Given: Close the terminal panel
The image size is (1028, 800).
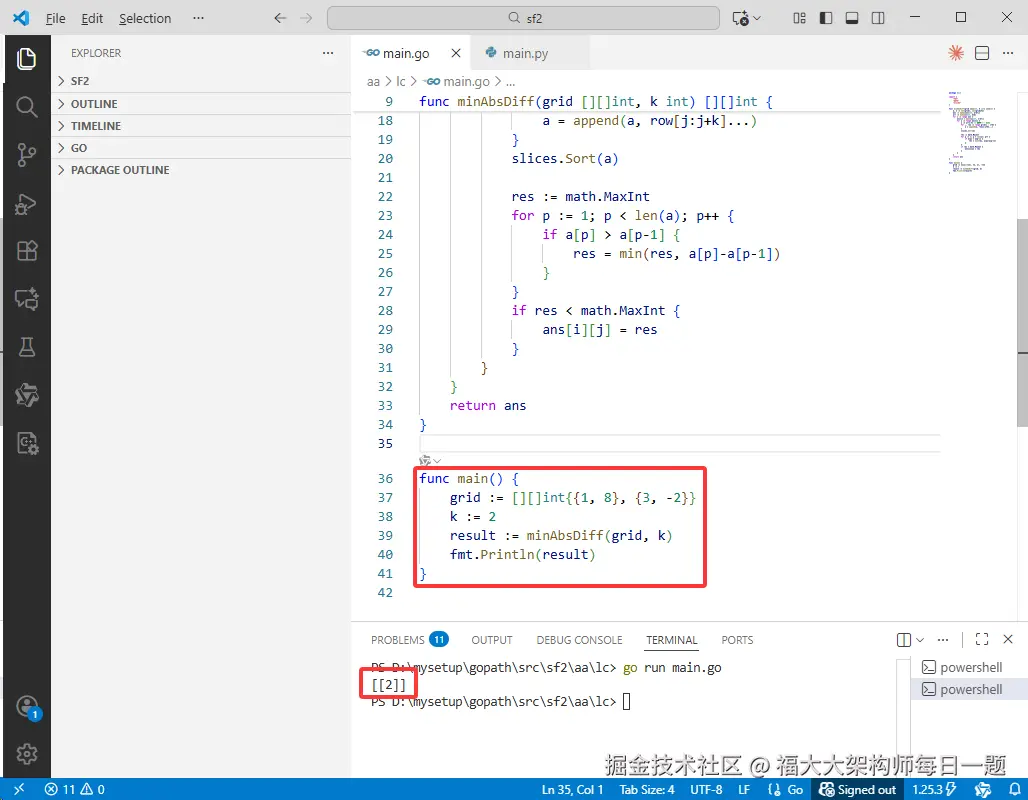Looking at the screenshot, I should click(1008, 639).
